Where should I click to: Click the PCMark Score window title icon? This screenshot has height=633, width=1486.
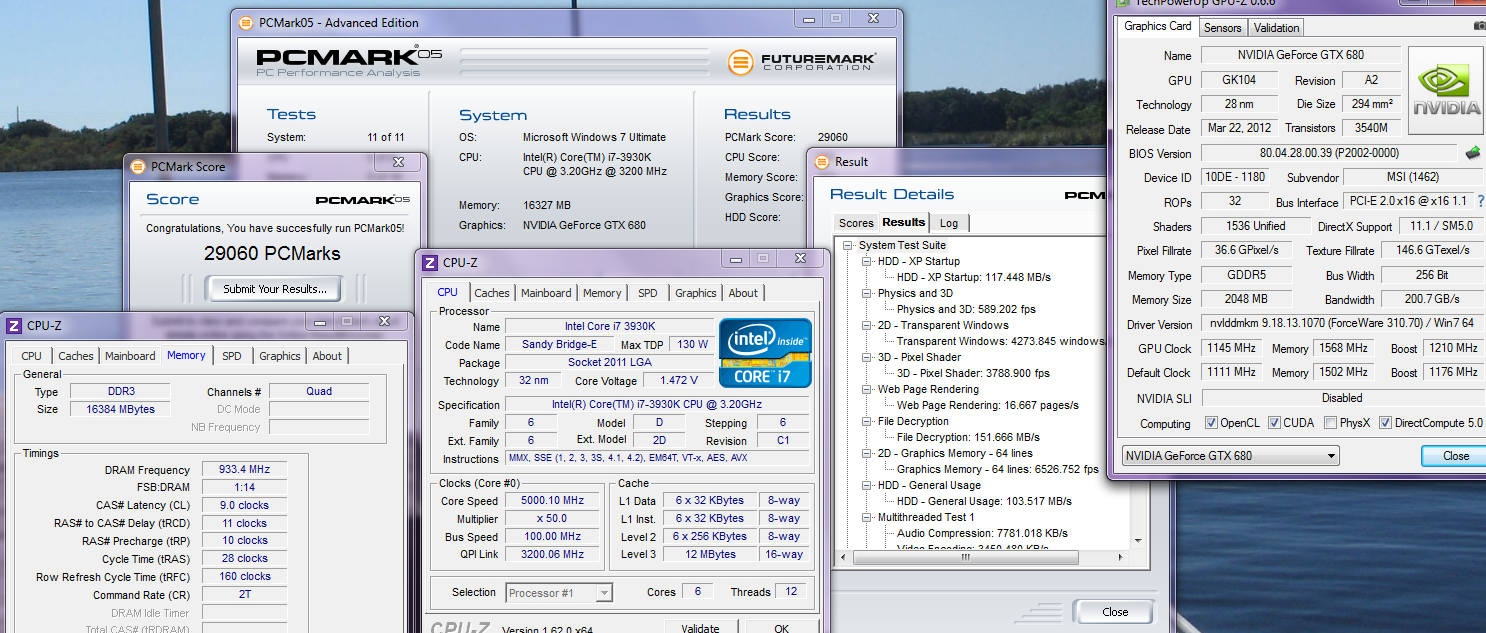point(137,166)
